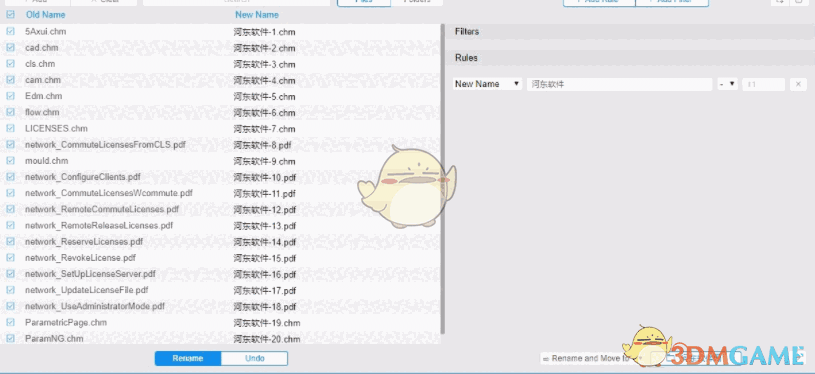Select network_UseAdministratorMode.pdf file name
This screenshot has width=815, height=374.
[x=95, y=306]
